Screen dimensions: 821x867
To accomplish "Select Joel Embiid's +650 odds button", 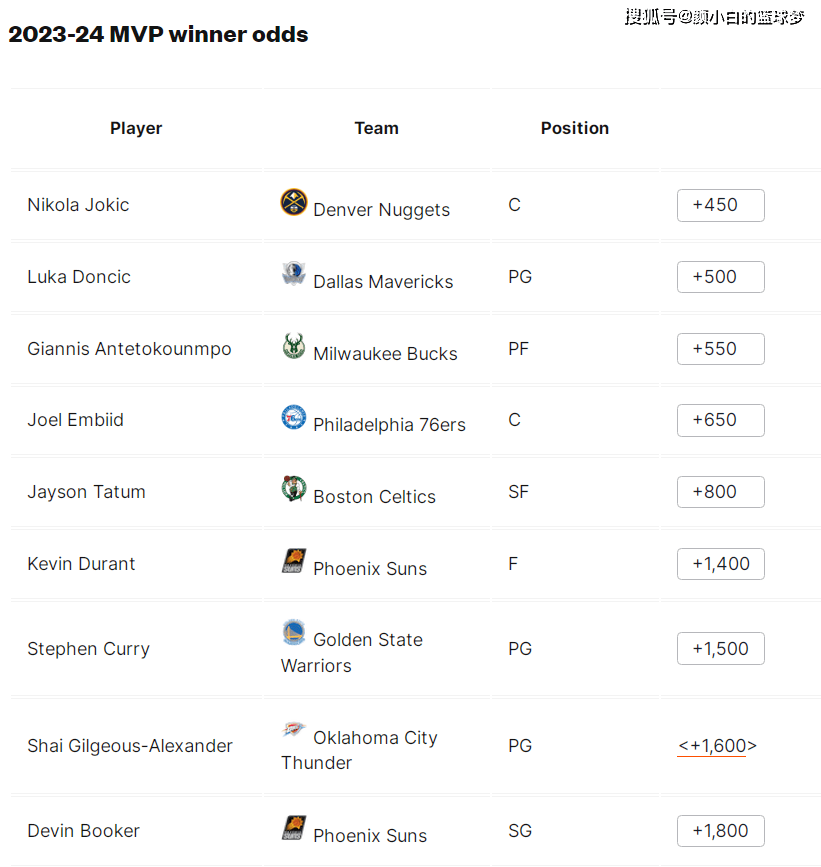I will [720, 420].
